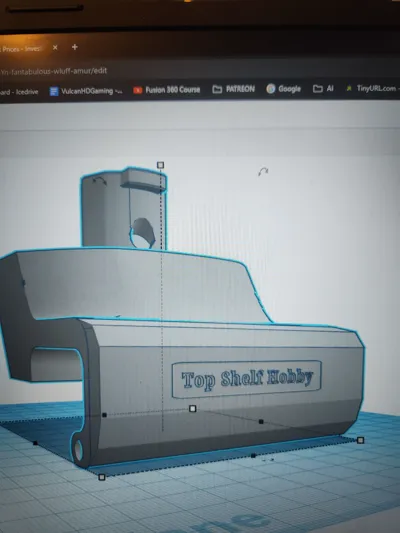
Task: Open the Icedrive bookmark
Action: 19,92
